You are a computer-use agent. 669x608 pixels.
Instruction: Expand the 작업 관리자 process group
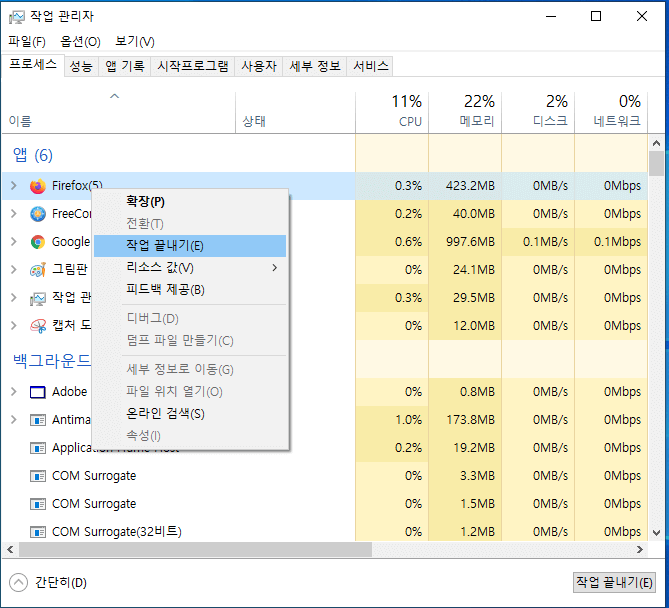coord(14,297)
